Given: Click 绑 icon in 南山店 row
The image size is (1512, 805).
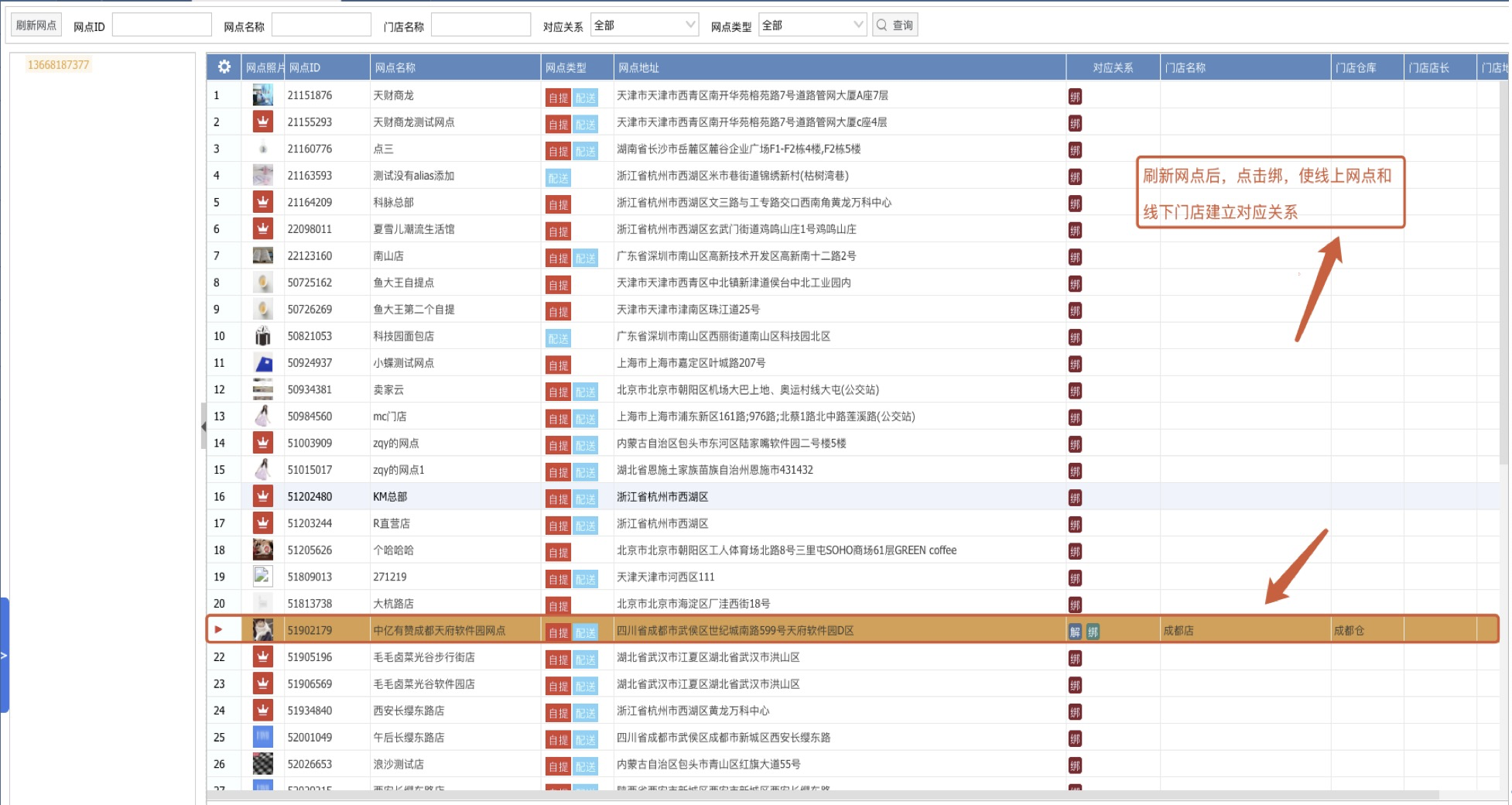Looking at the screenshot, I should (1075, 257).
